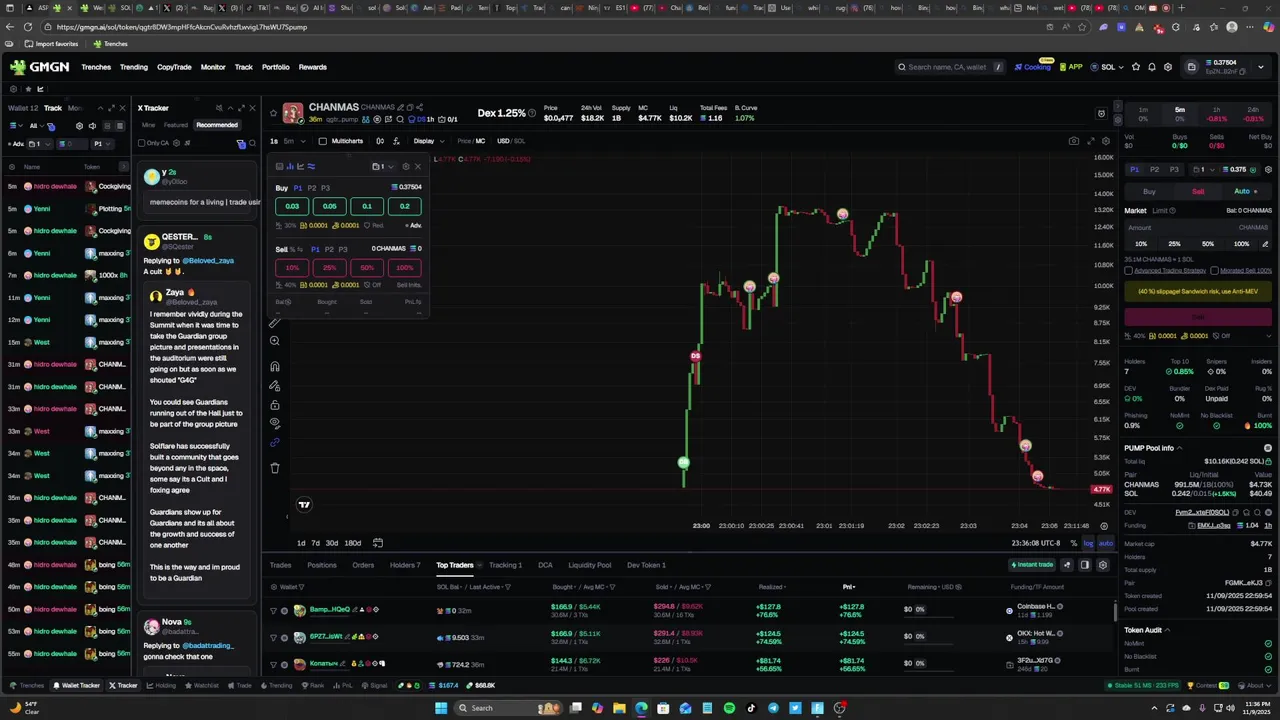Collapse the PUMP Pool info section
The width and height of the screenshot is (1280, 720).
[1179, 448]
